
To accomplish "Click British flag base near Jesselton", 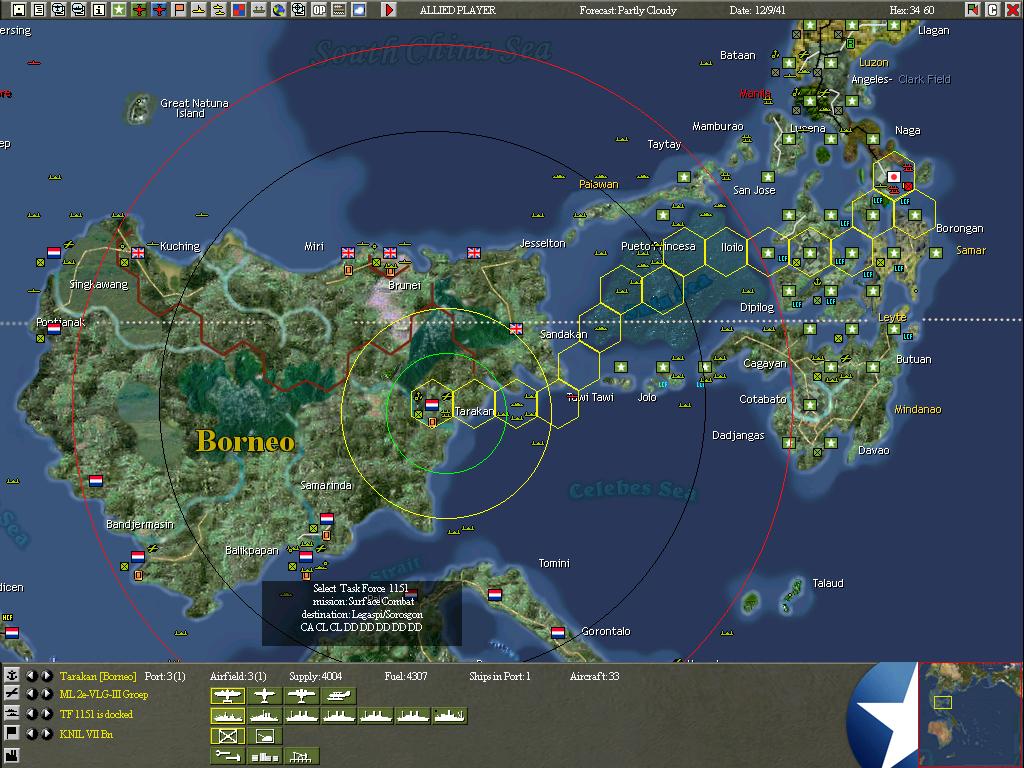I will coord(473,252).
